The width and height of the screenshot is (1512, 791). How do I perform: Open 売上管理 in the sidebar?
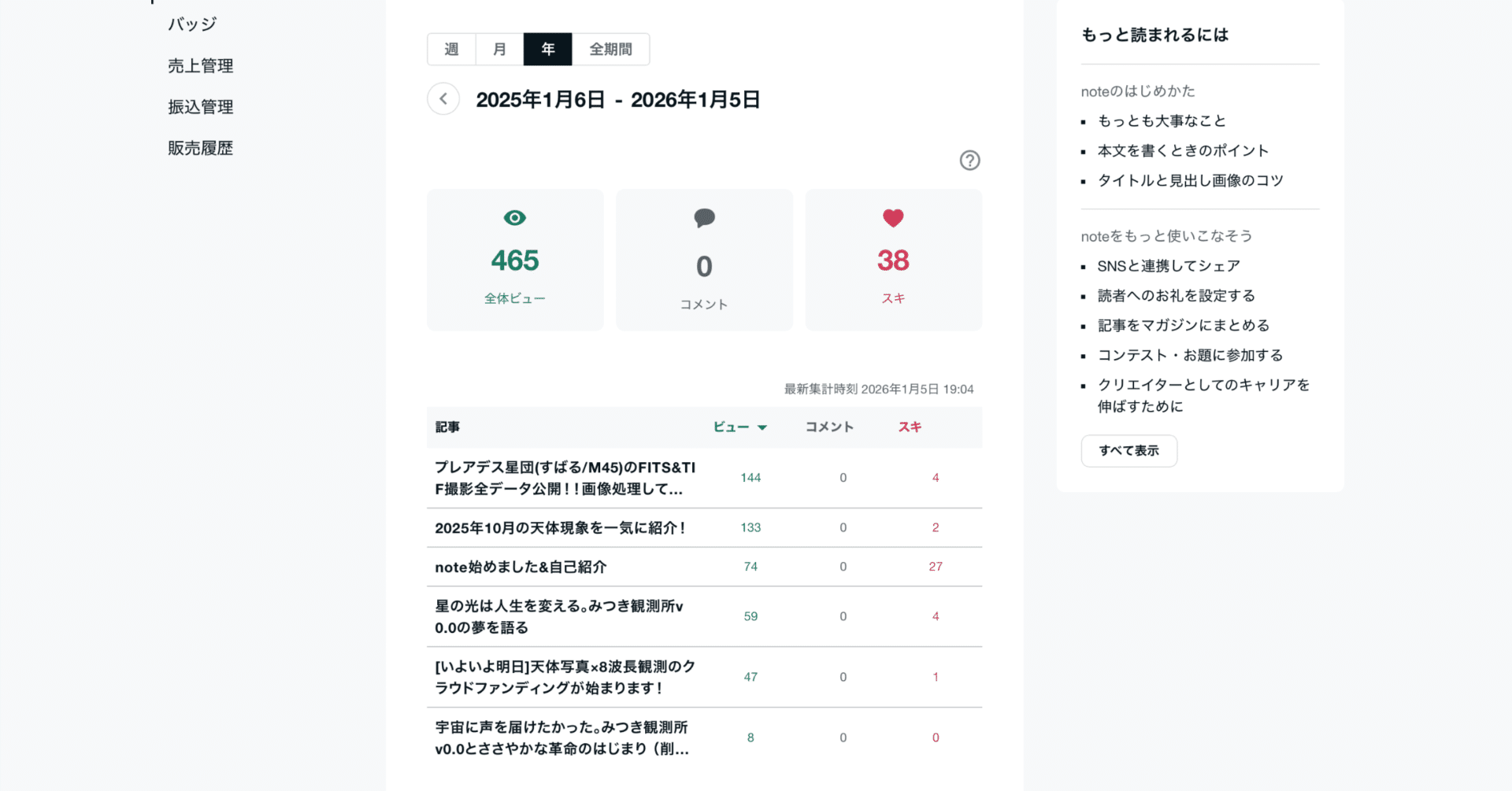click(x=199, y=65)
